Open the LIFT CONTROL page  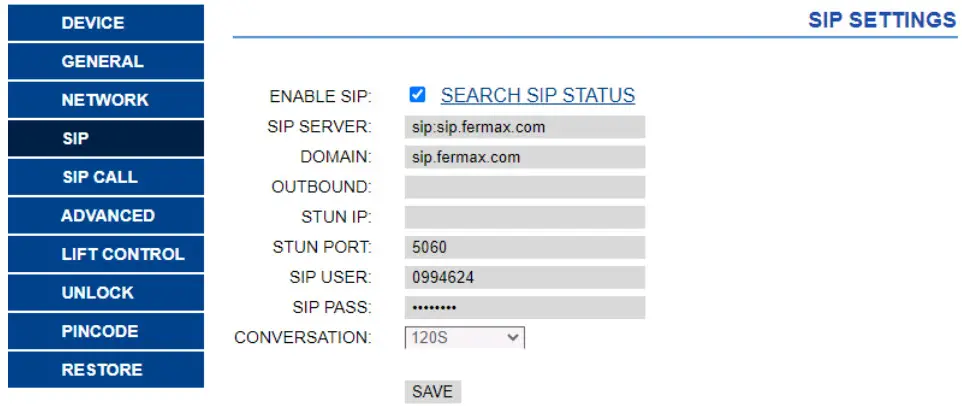point(105,254)
